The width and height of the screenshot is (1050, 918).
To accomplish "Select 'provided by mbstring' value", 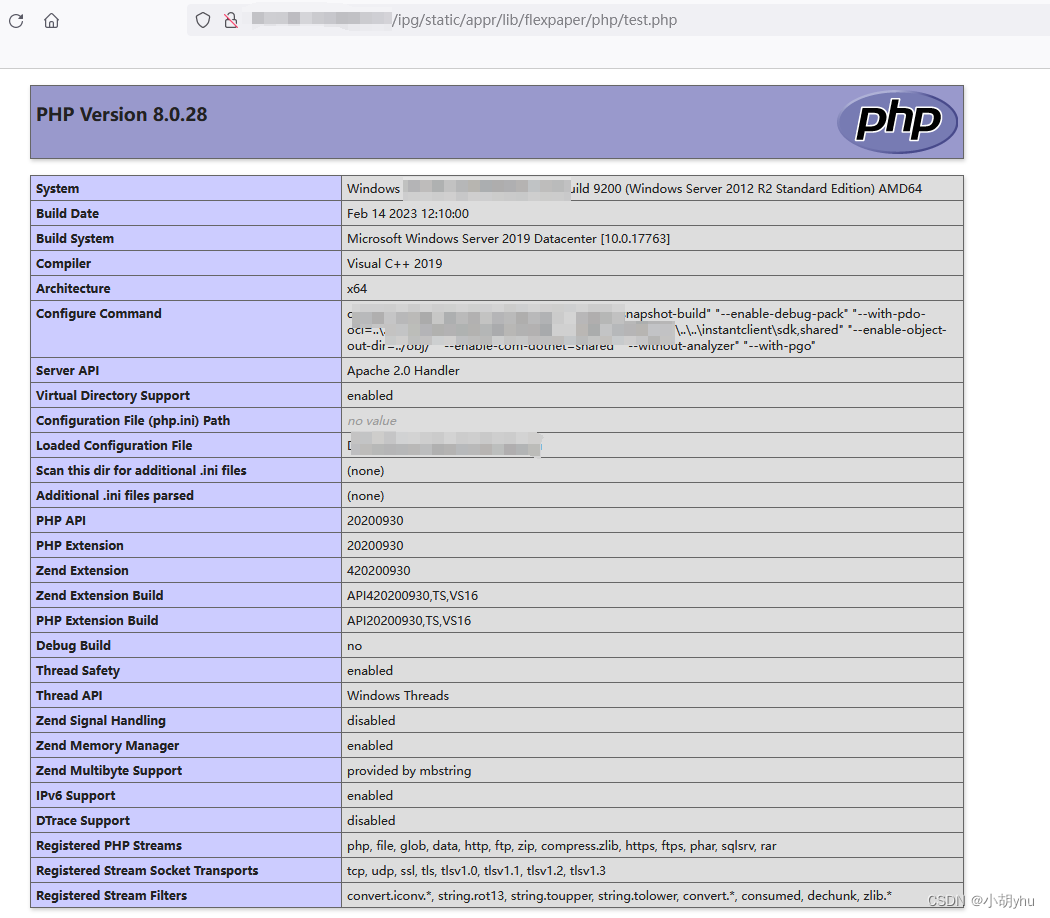I will (x=409, y=771).
